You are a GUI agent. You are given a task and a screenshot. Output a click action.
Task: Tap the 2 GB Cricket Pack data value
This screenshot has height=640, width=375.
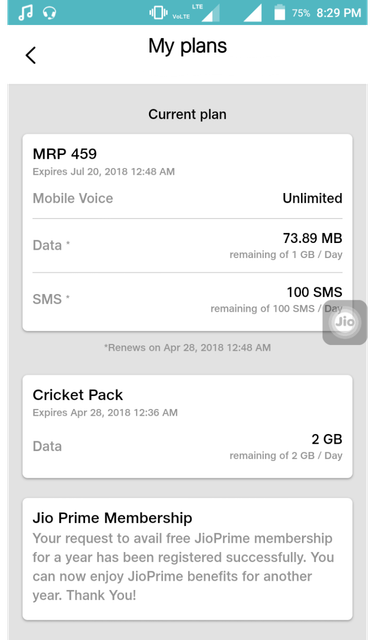pos(327,439)
